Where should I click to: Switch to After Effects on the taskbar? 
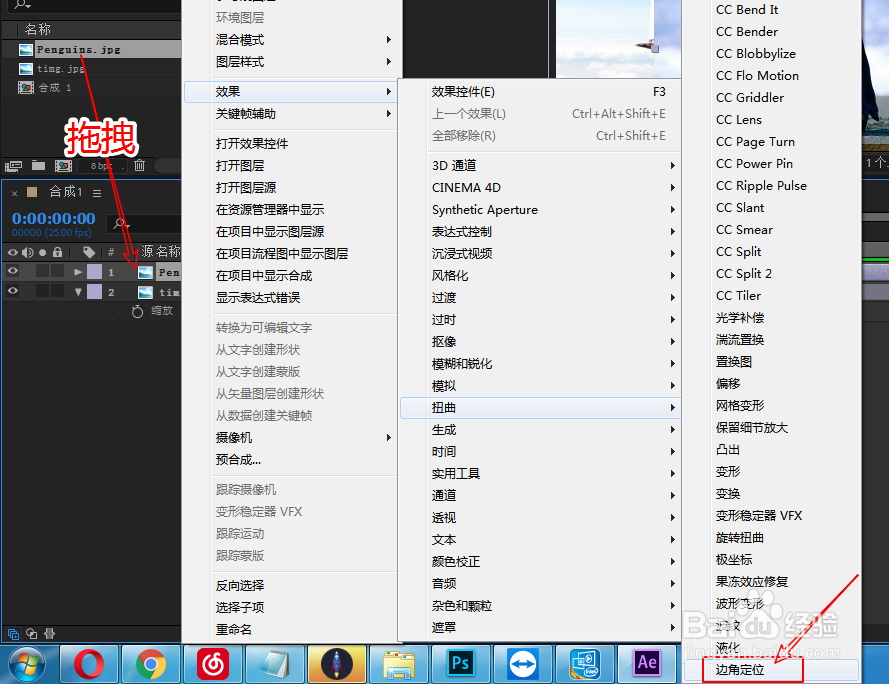pyautogui.click(x=646, y=664)
